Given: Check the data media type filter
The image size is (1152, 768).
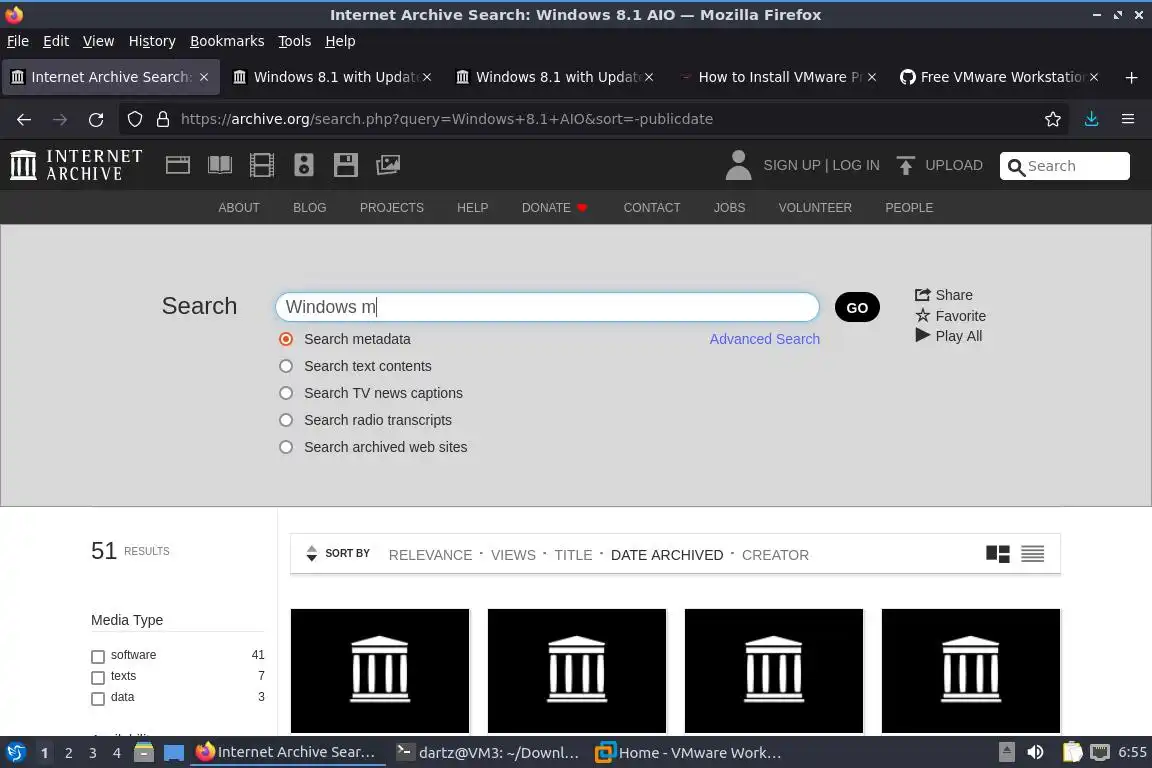Looking at the screenshot, I should 98,699.
